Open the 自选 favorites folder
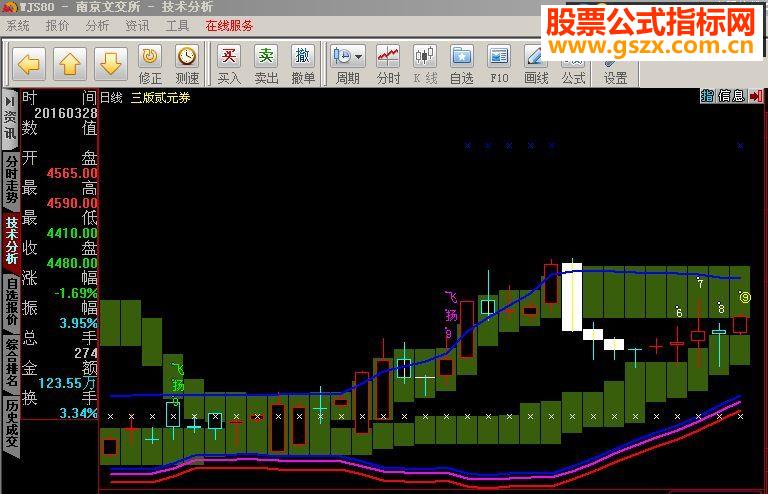Image resolution: width=768 pixels, height=494 pixels. point(462,65)
